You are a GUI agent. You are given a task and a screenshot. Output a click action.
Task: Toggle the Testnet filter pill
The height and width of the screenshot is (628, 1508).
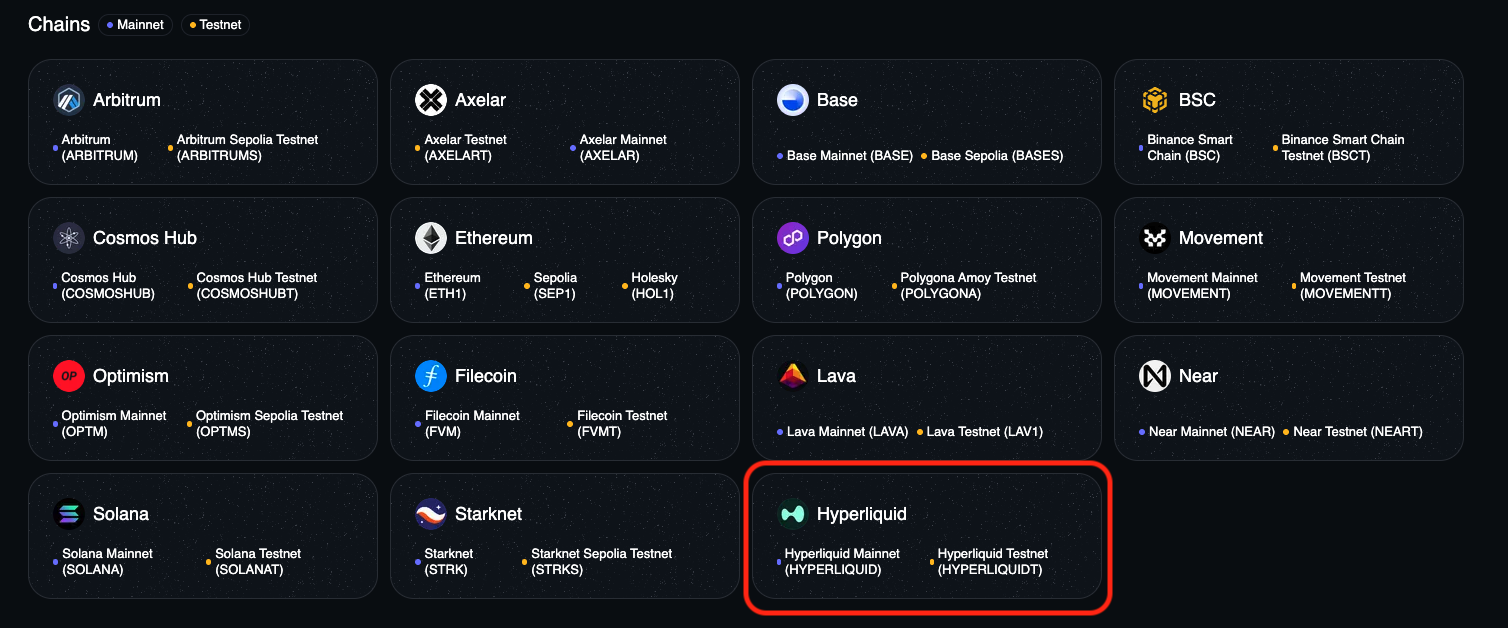point(215,25)
